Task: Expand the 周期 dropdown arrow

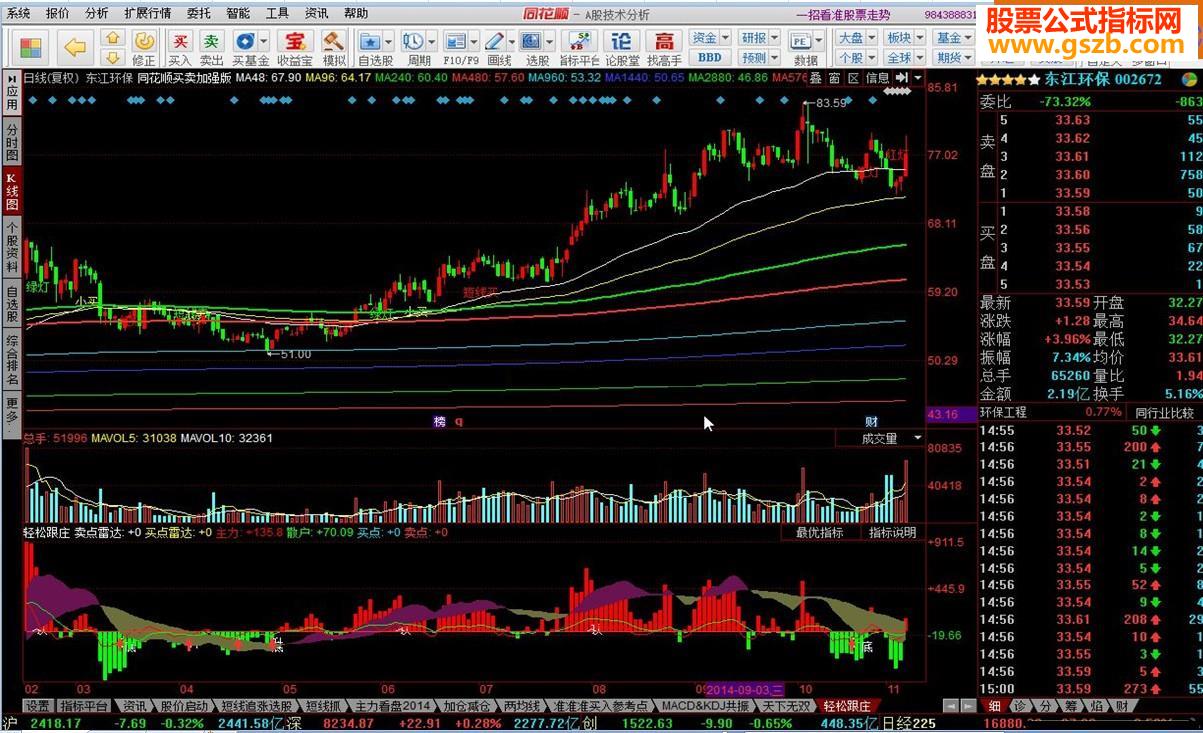Action: [x=431, y=40]
